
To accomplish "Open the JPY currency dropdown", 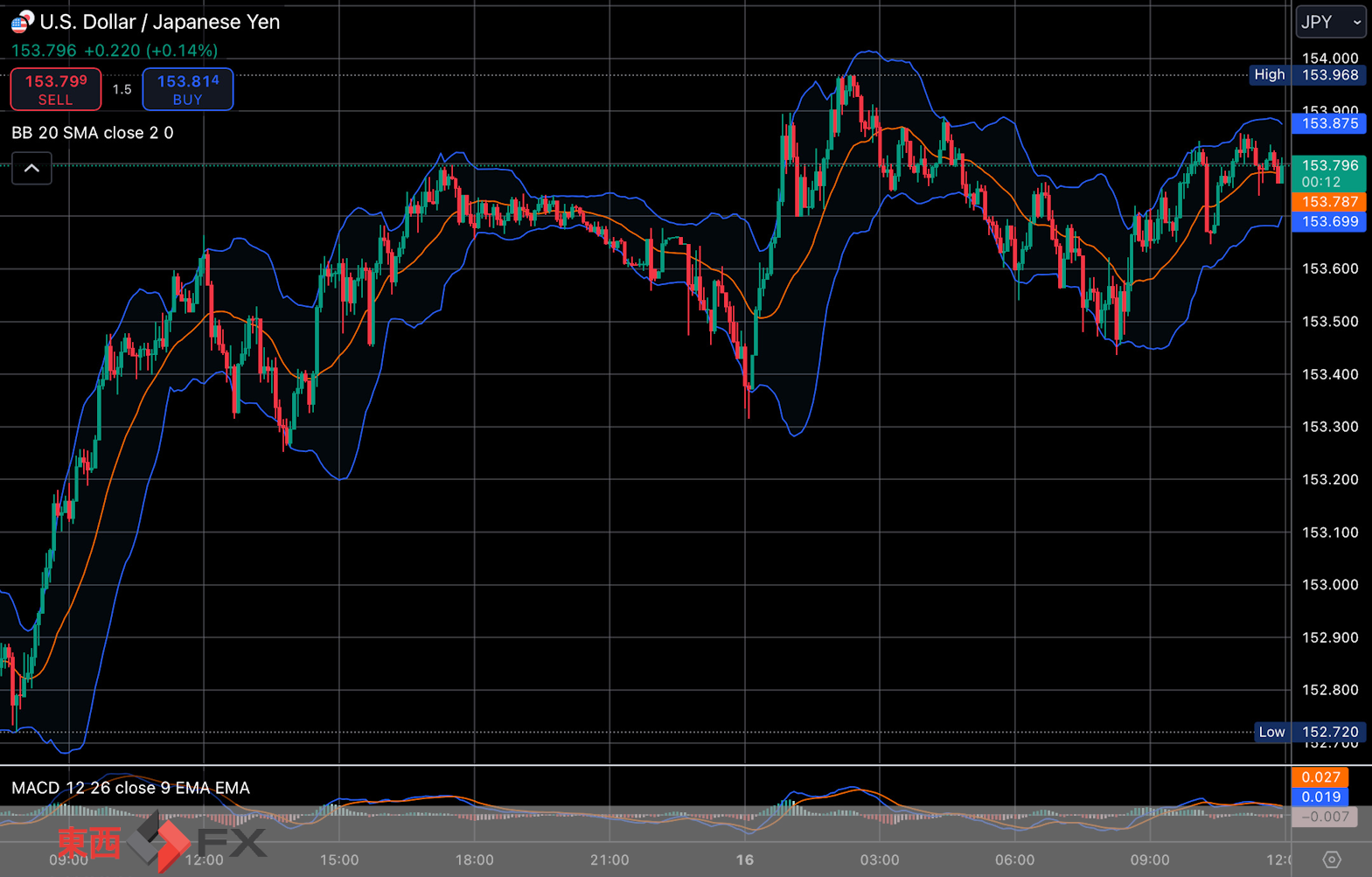I will tap(1330, 23).
